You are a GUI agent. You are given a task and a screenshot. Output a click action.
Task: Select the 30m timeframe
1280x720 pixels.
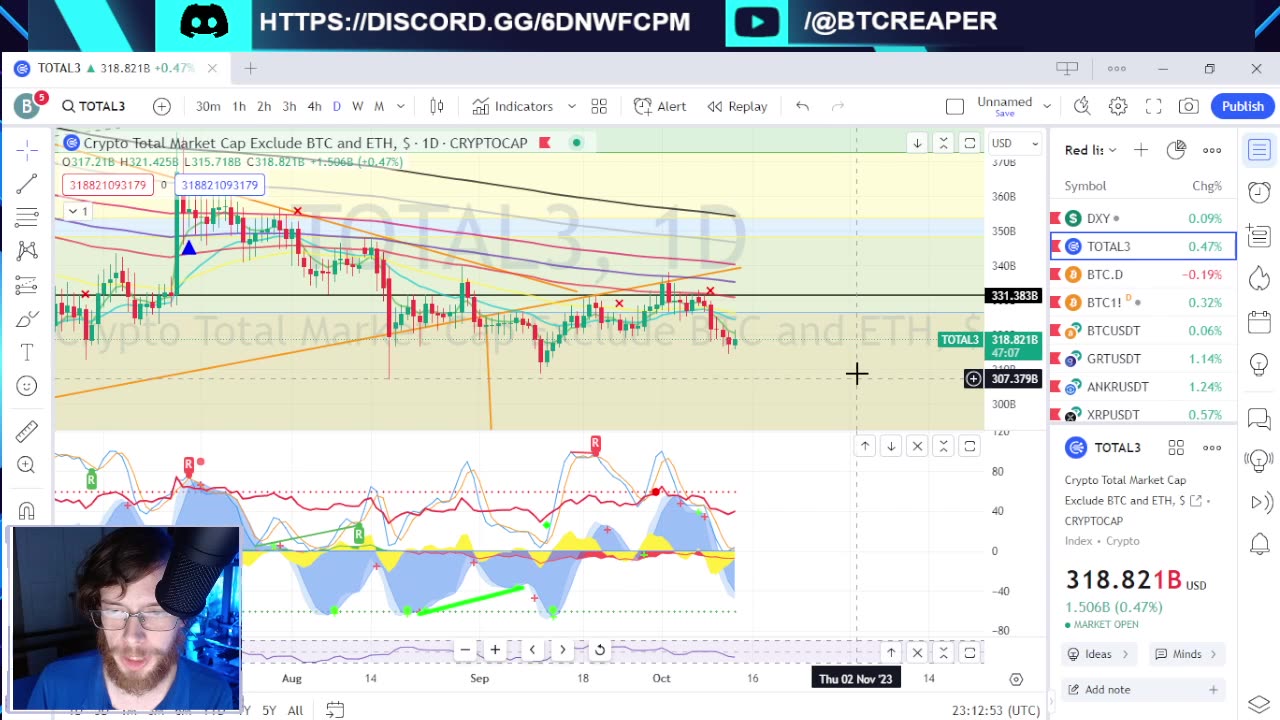(208, 106)
